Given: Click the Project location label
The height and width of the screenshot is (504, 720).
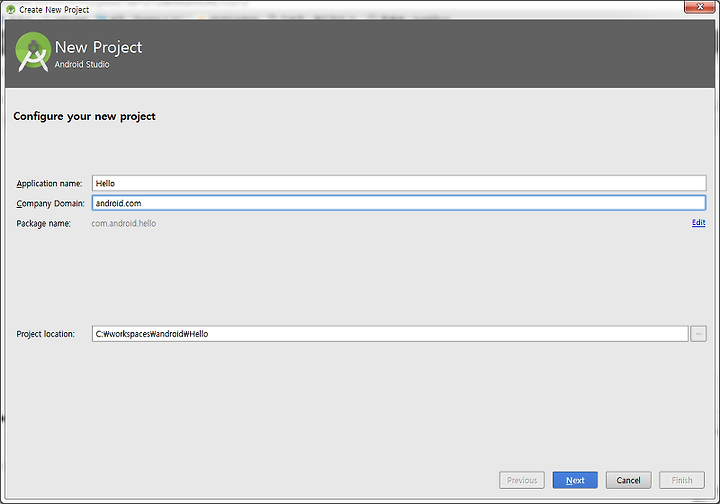Looking at the screenshot, I should pyautogui.click(x=45, y=334).
